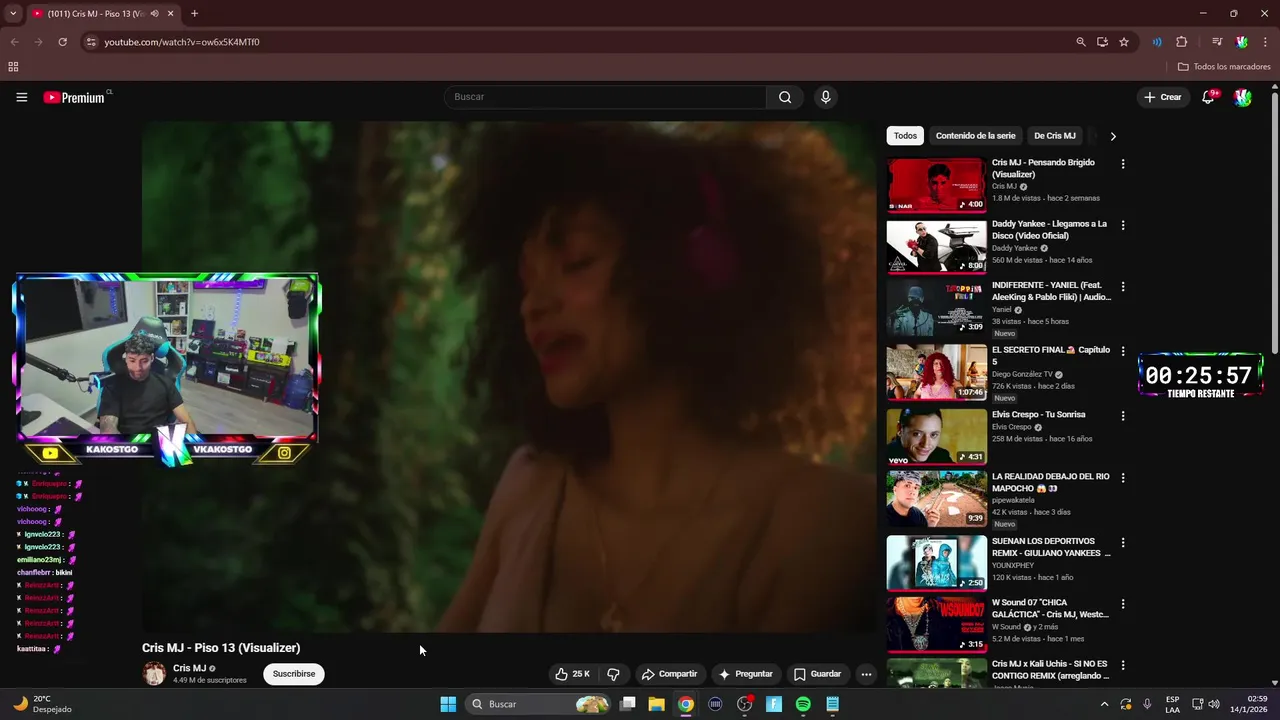The width and height of the screenshot is (1280, 720).
Task: Open Chrome zoom magnifier in address bar
Action: pyautogui.click(x=1081, y=42)
